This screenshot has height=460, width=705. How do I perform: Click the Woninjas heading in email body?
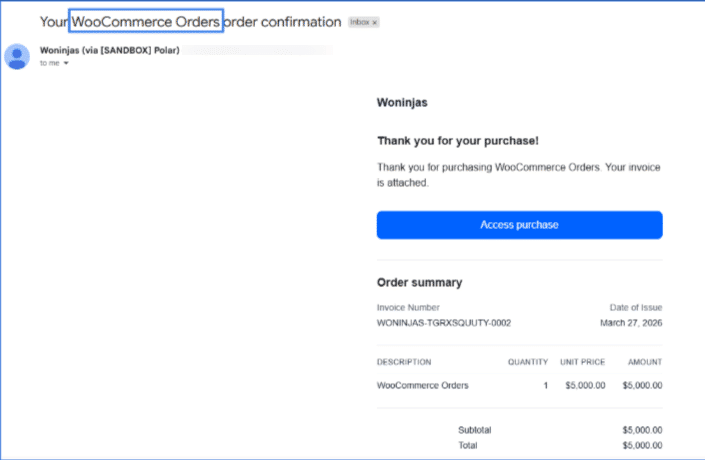click(402, 103)
